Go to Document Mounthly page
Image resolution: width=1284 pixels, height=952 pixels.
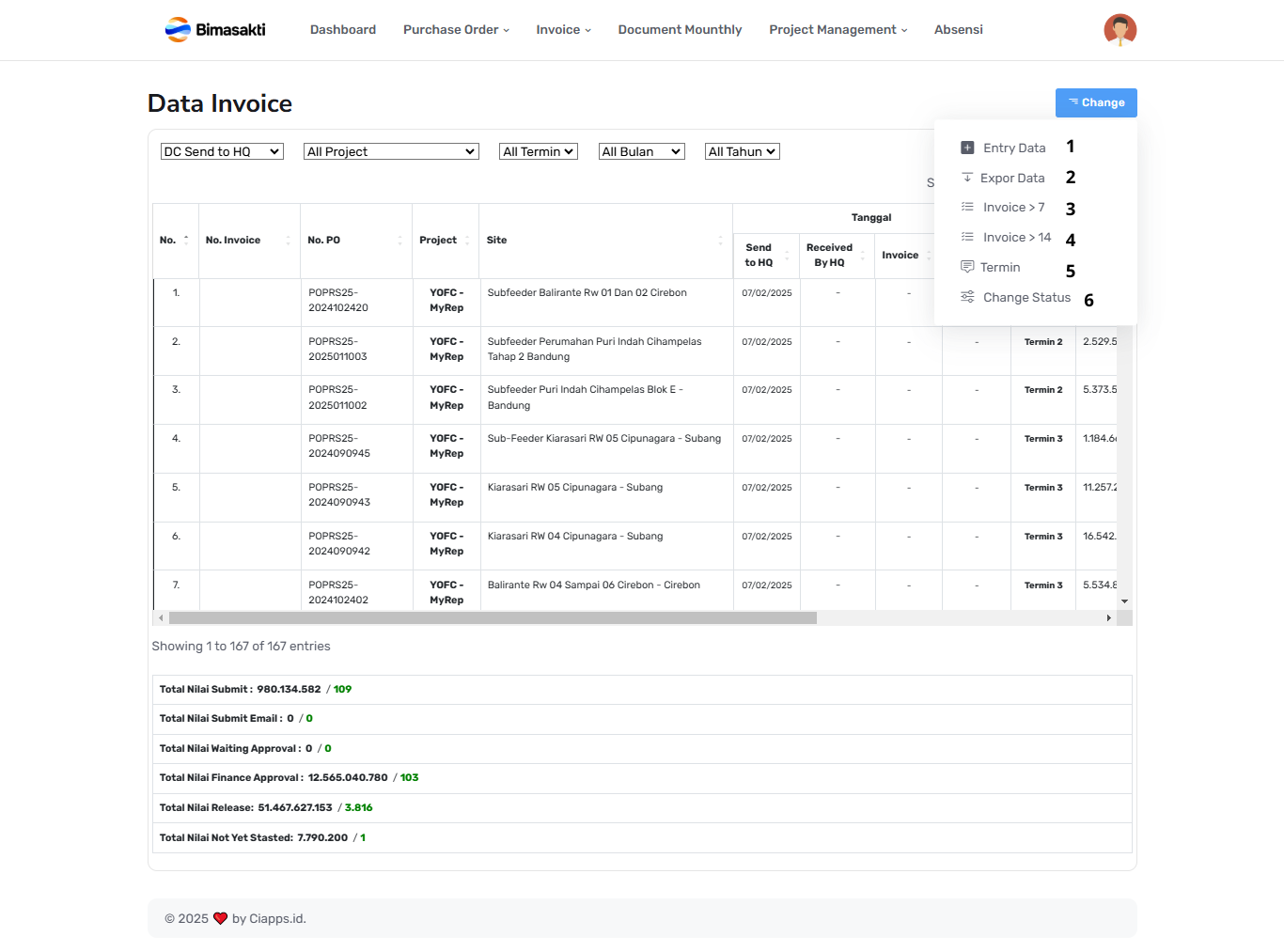[x=680, y=30]
